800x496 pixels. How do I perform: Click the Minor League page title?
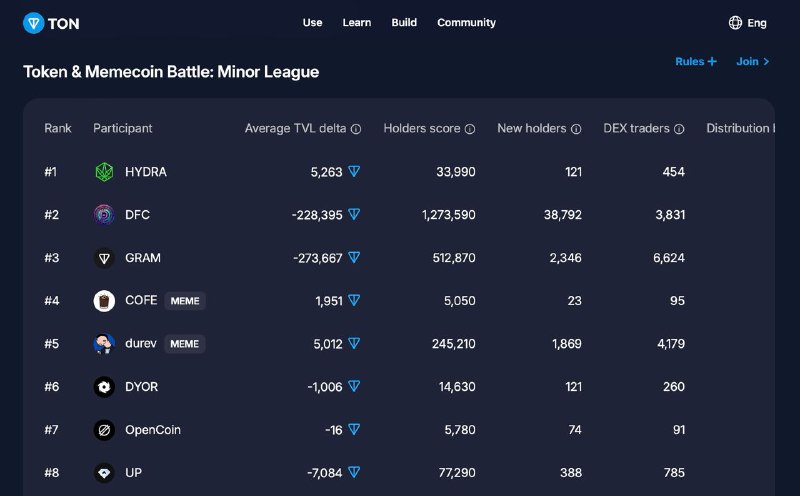[171, 72]
